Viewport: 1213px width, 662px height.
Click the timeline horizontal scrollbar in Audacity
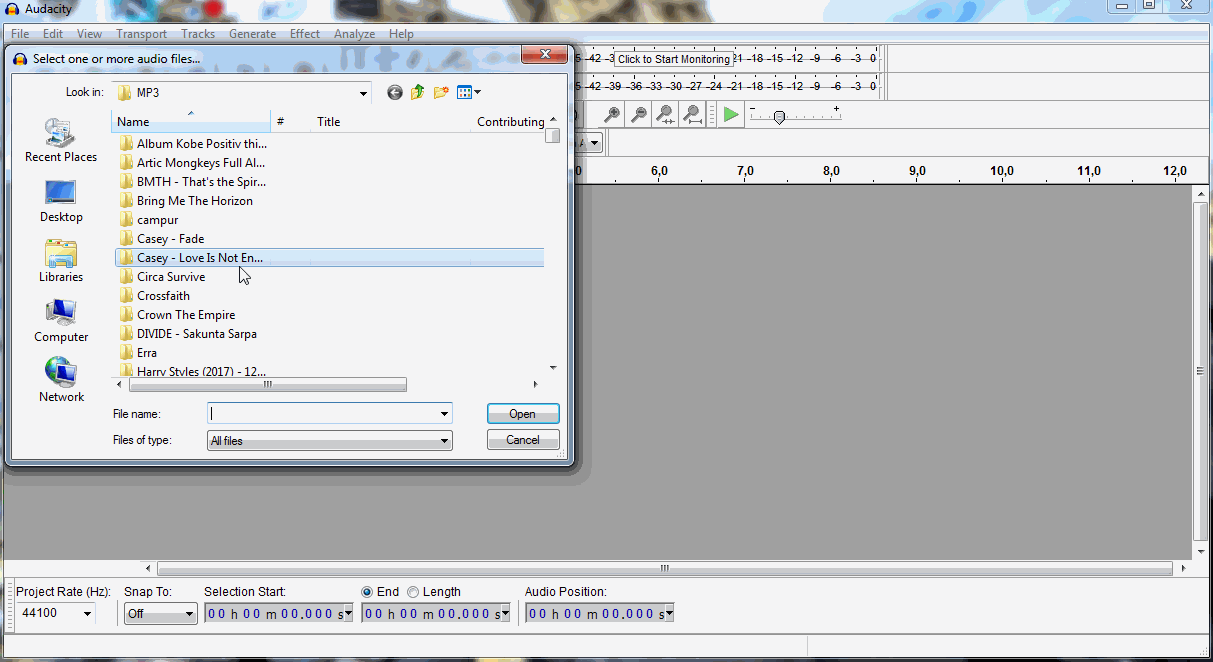coord(665,569)
